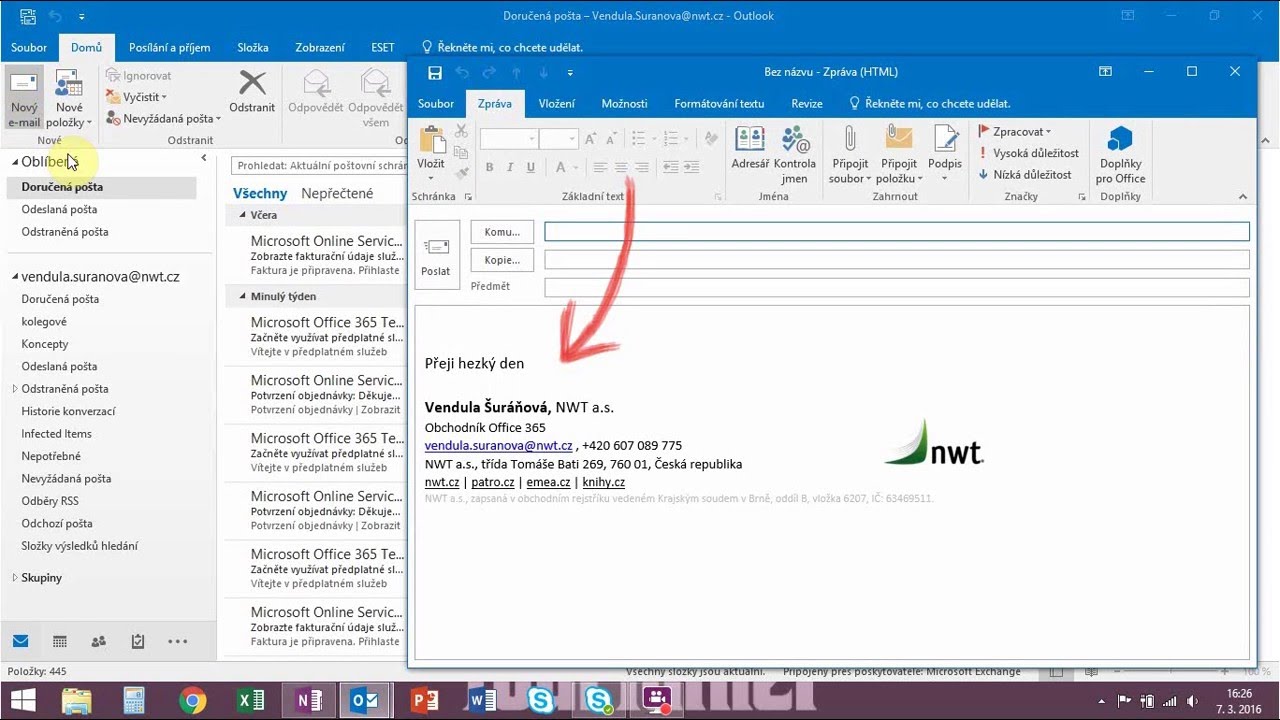1280x720 pixels.
Task: Open OneNote from the taskbar
Action: pyautogui.click(x=309, y=701)
